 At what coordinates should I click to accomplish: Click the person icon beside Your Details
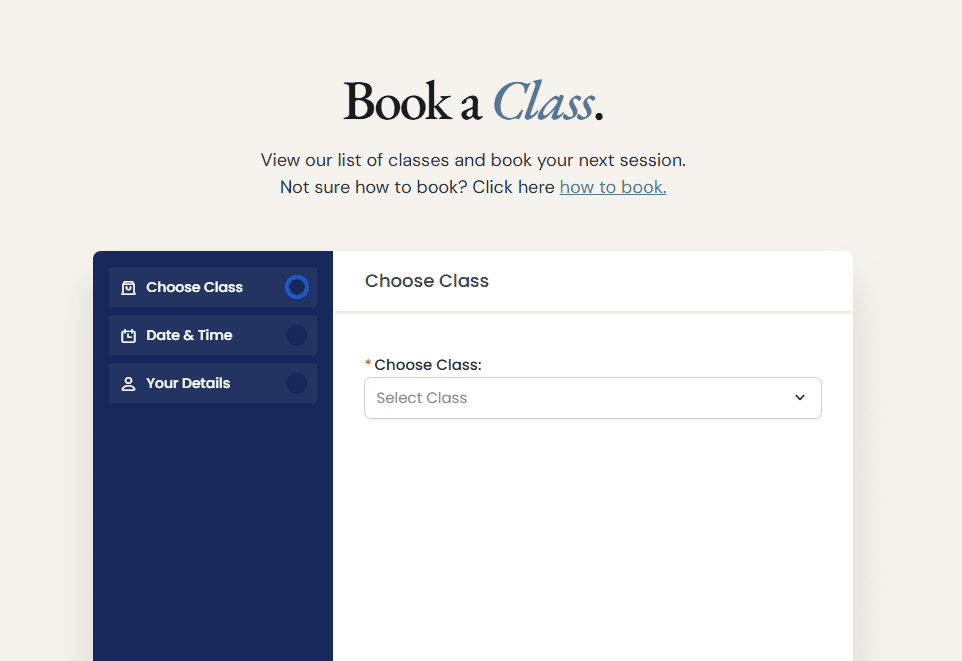tap(128, 384)
